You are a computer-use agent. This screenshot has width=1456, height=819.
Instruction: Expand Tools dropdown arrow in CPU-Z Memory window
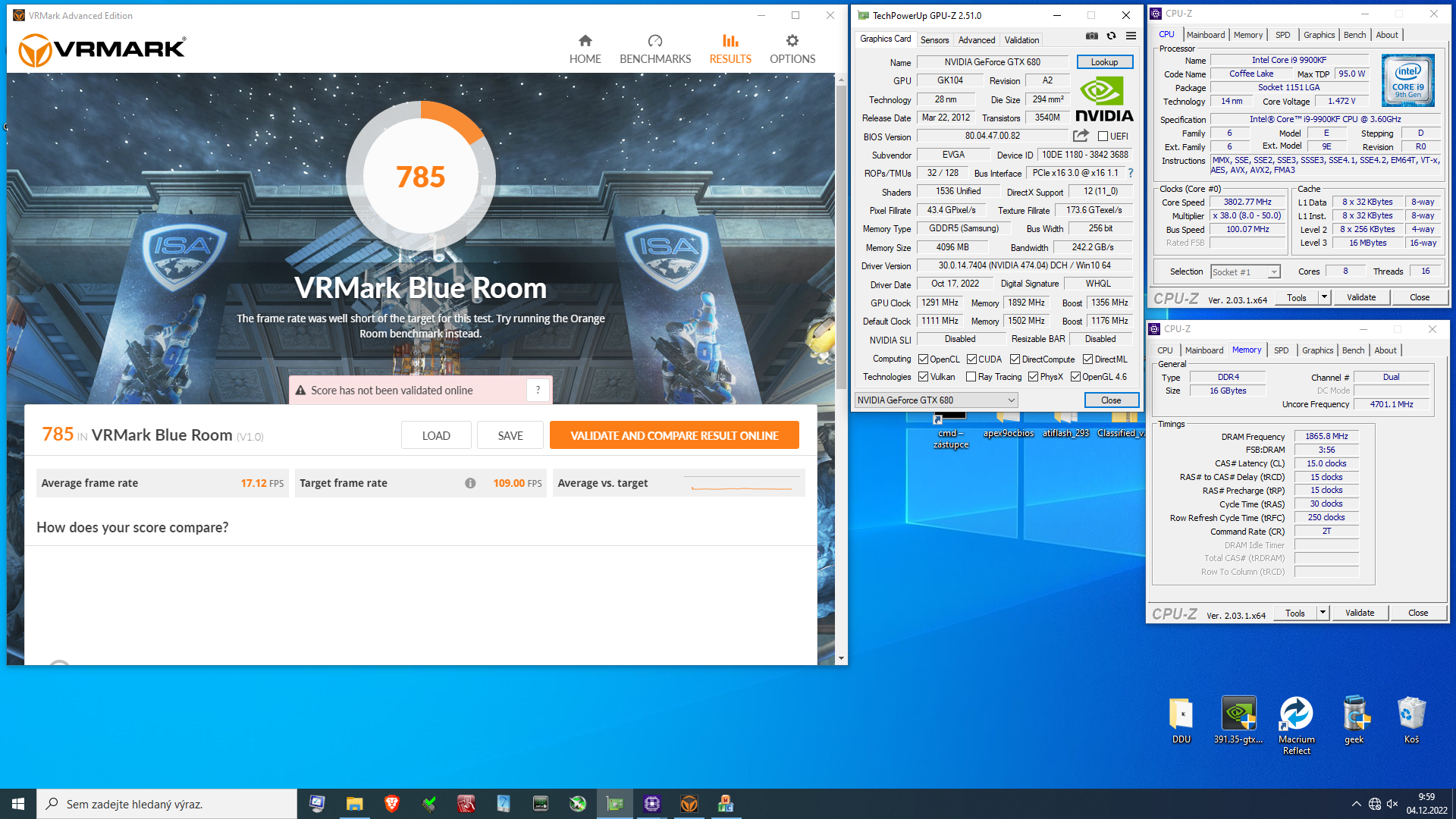[x=1323, y=613]
